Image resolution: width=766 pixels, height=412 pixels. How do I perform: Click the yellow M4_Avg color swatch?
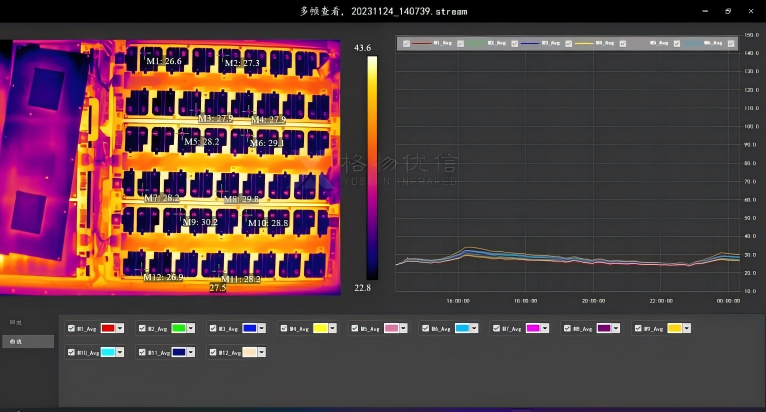point(320,328)
